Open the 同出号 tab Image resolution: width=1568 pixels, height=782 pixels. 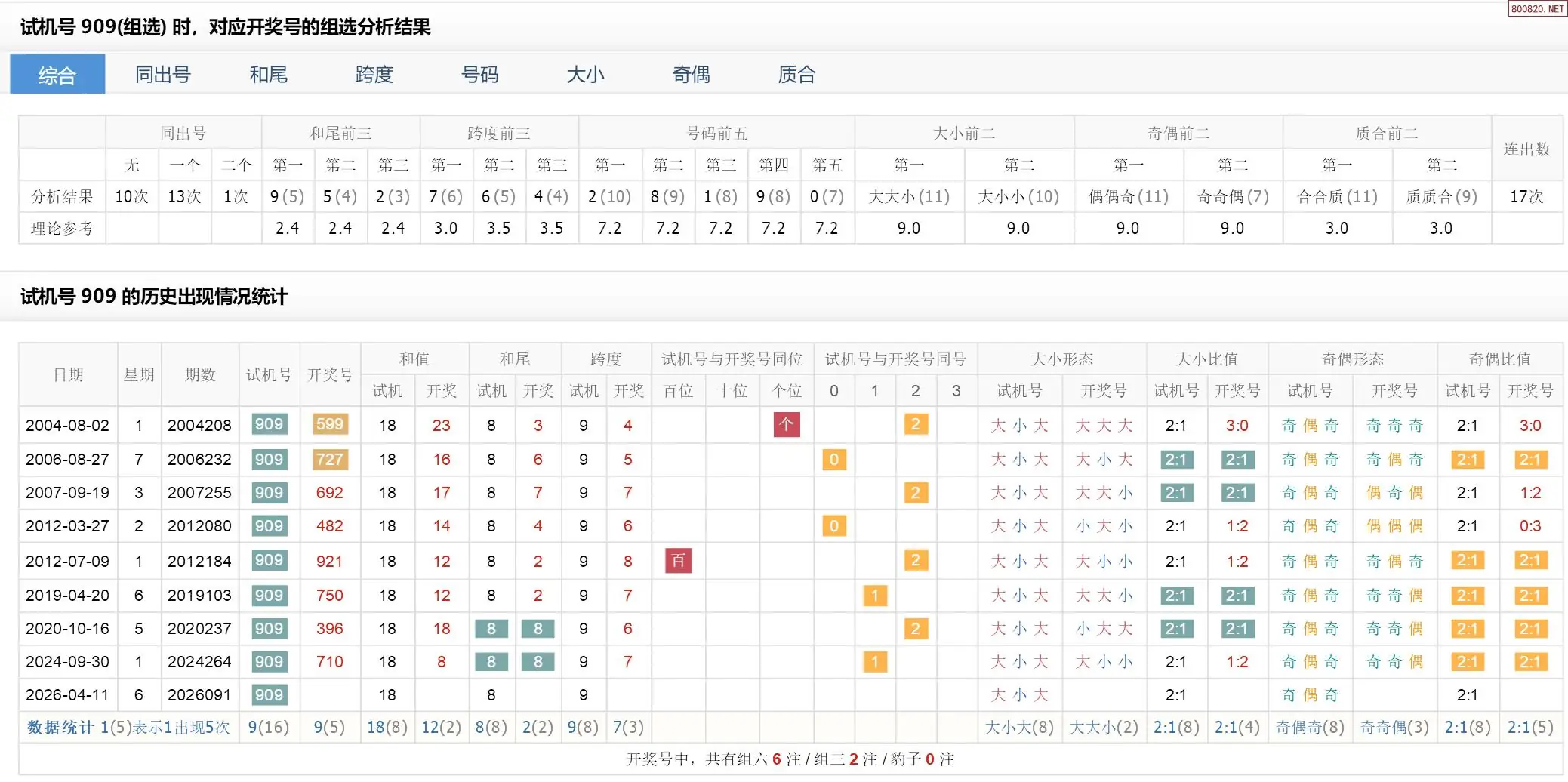click(162, 75)
